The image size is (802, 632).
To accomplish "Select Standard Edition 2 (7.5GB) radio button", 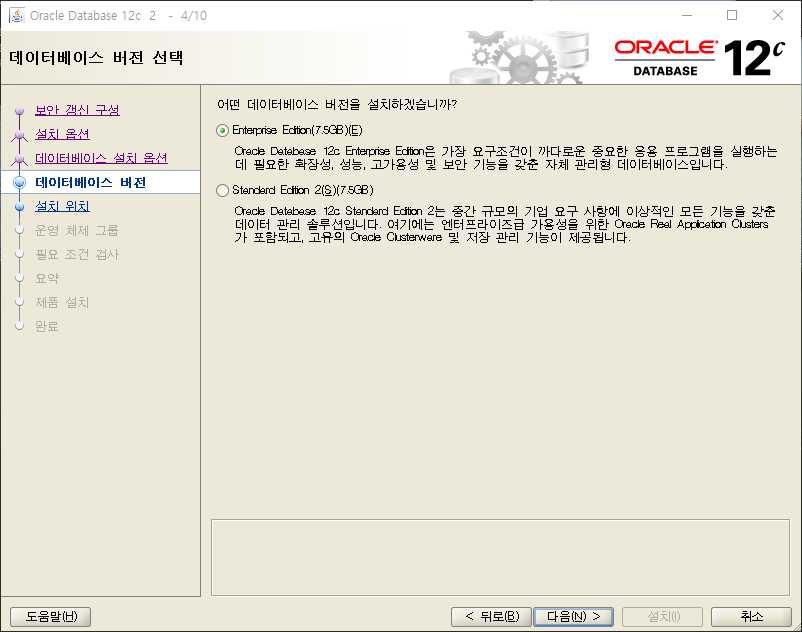I will (222, 191).
